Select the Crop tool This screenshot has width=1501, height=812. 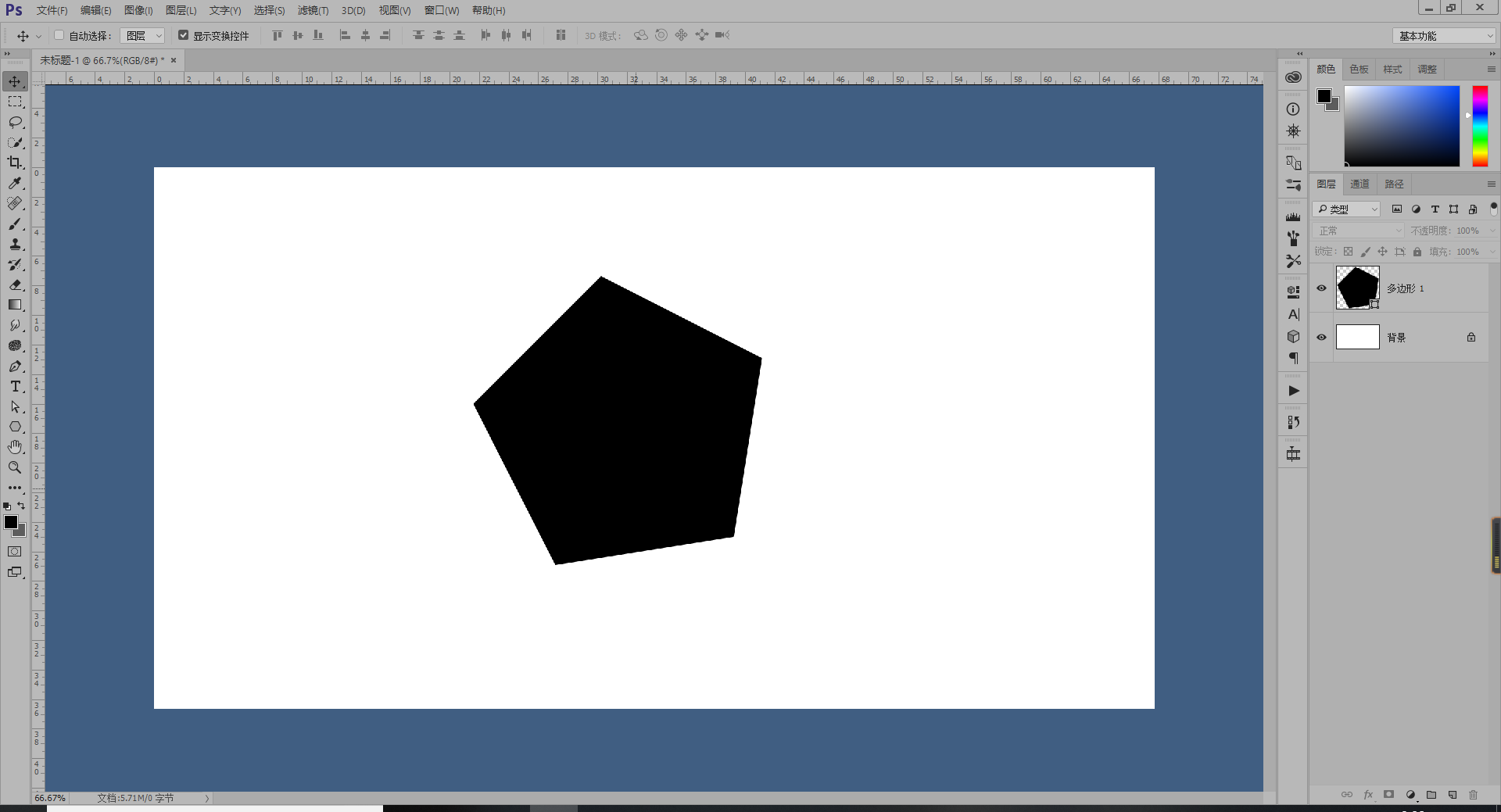[x=15, y=163]
